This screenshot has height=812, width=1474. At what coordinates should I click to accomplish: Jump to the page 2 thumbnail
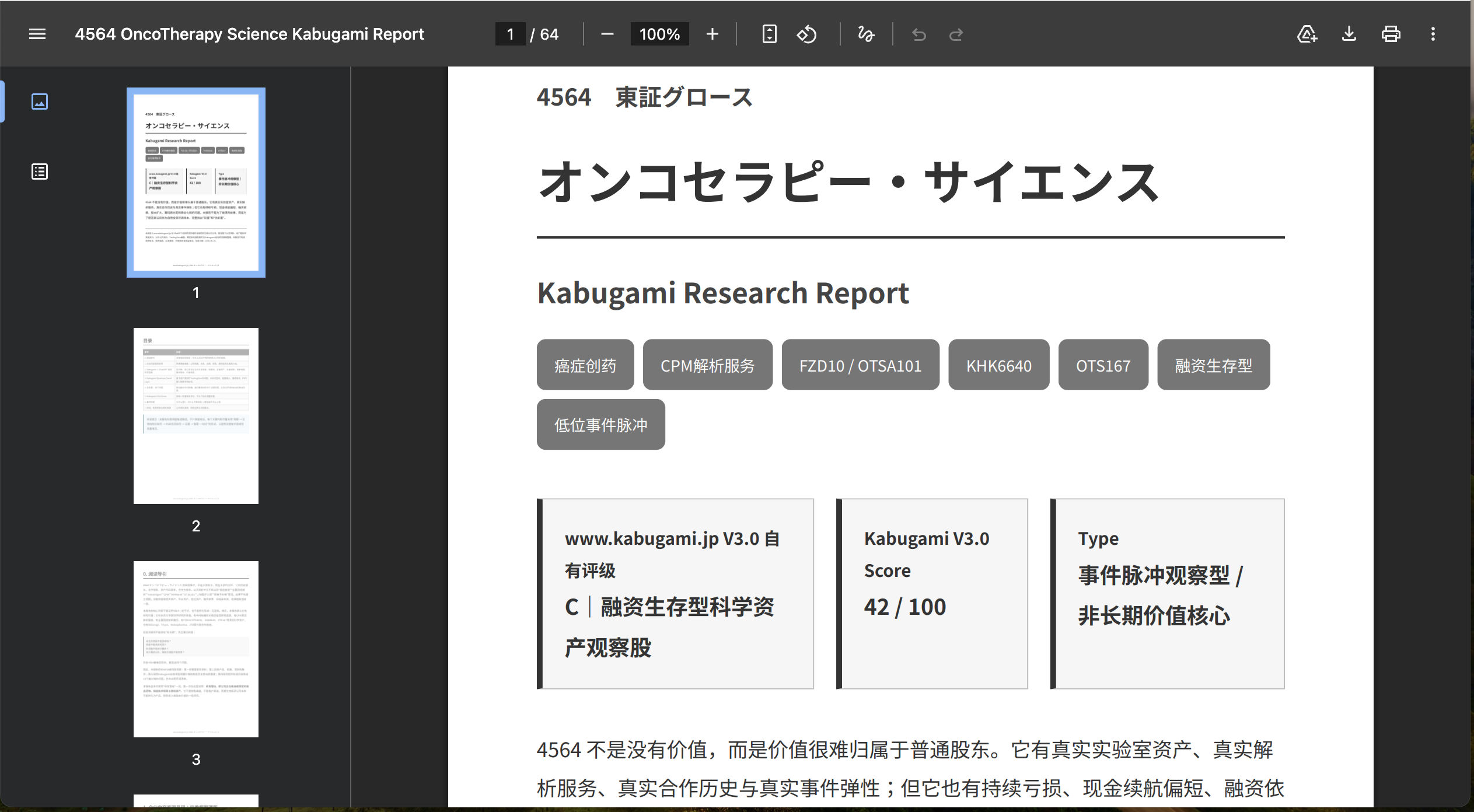[196, 416]
